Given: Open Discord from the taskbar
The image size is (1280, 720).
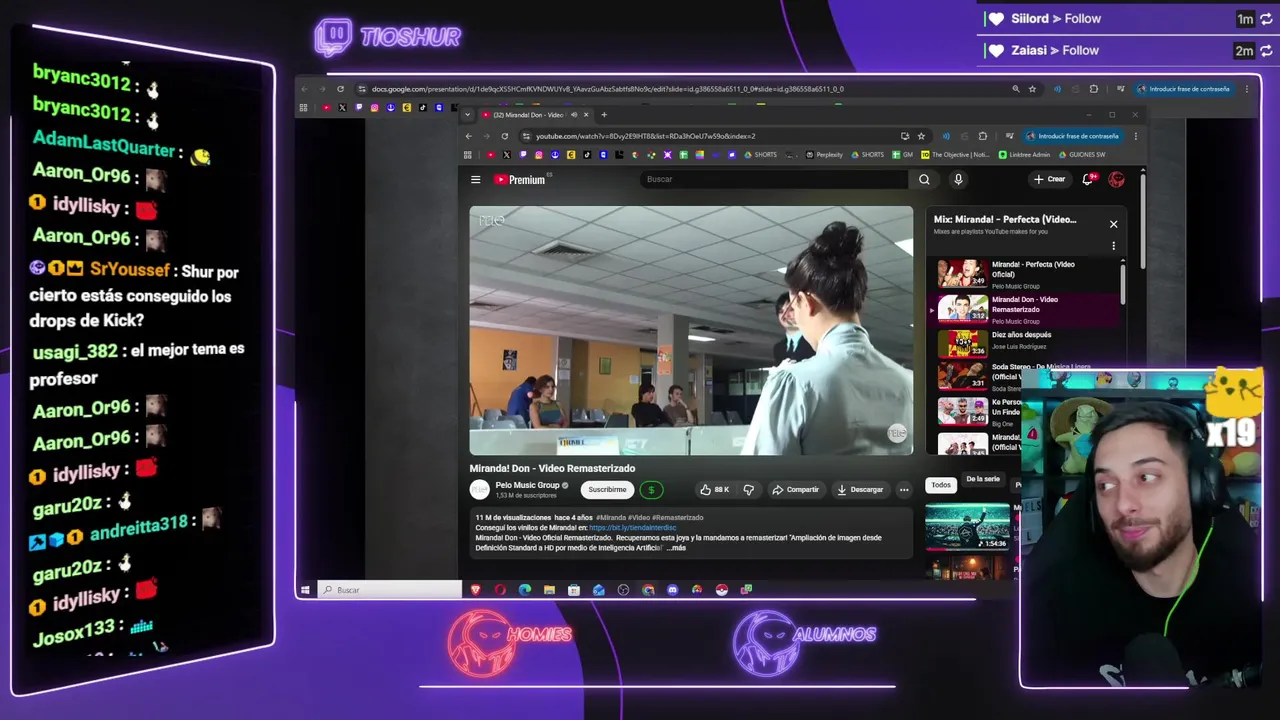Looking at the screenshot, I should coord(672,590).
